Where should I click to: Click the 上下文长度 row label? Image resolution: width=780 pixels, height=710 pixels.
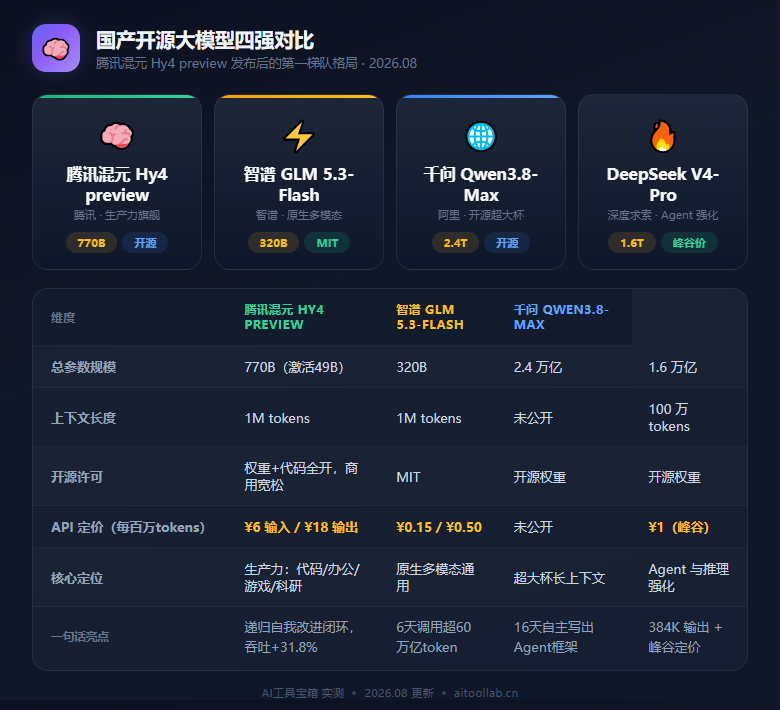point(83,418)
